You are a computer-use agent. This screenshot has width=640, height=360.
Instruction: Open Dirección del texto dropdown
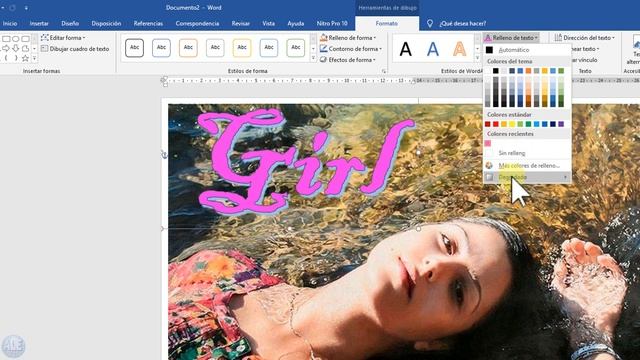(x=584, y=38)
